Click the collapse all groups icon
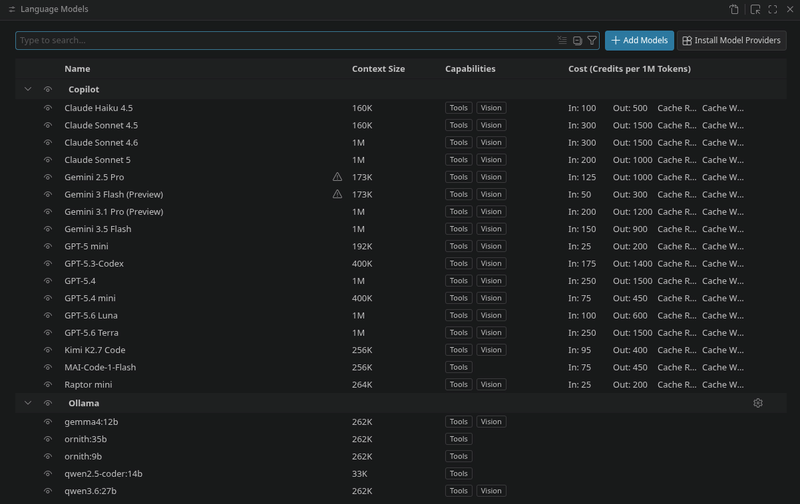The height and width of the screenshot is (504, 800). point(577,40)
